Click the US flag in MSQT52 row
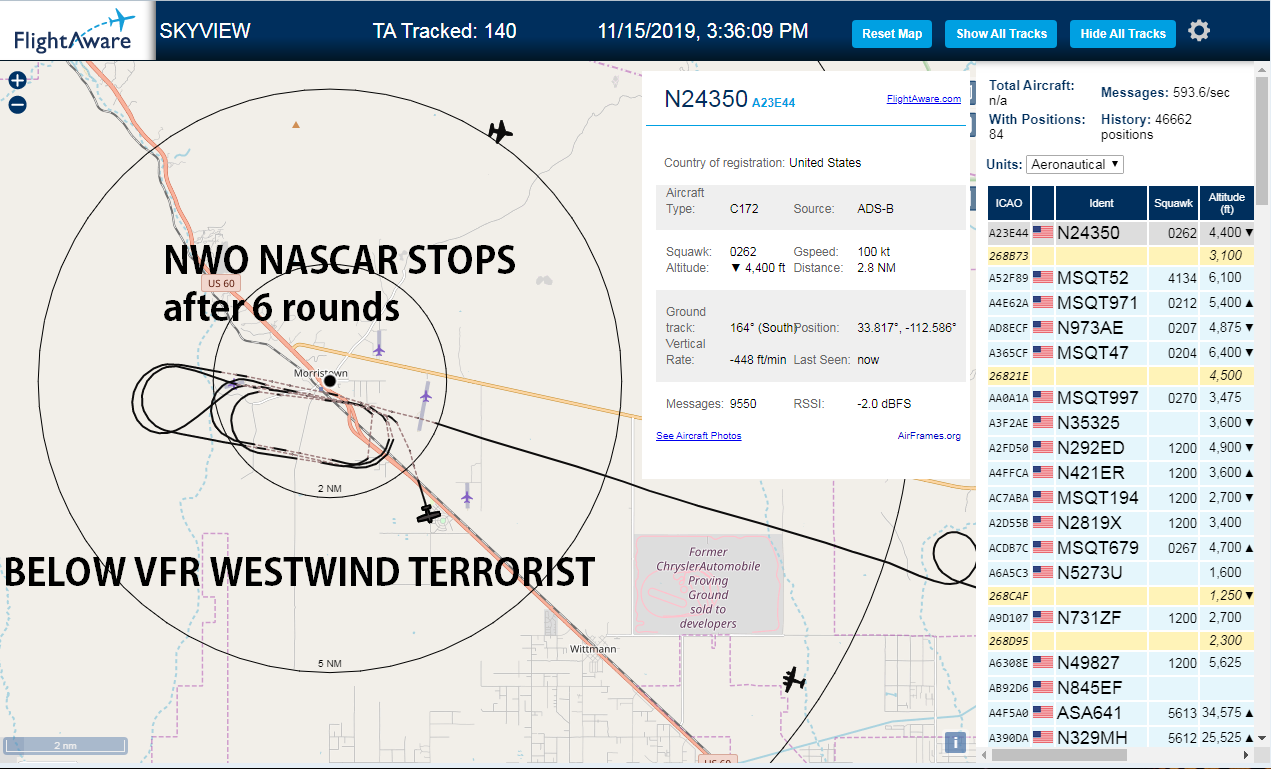 point(1043,278)
